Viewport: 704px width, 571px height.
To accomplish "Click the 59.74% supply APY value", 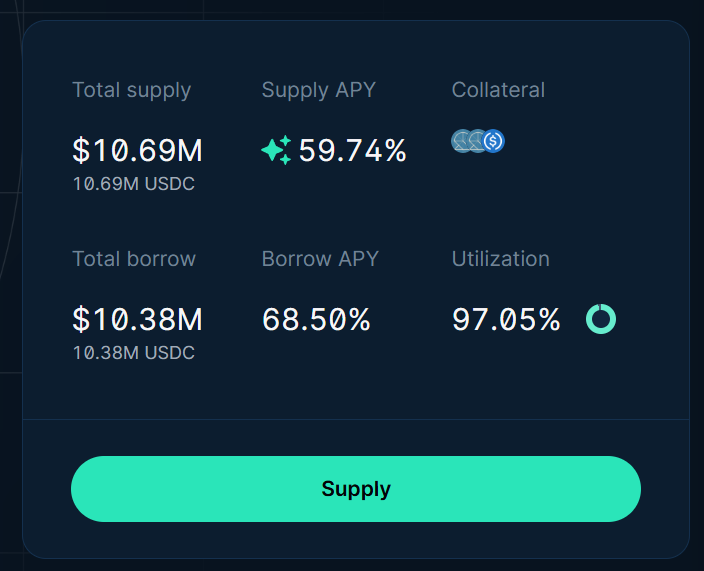I will click(x=352, y=151).
